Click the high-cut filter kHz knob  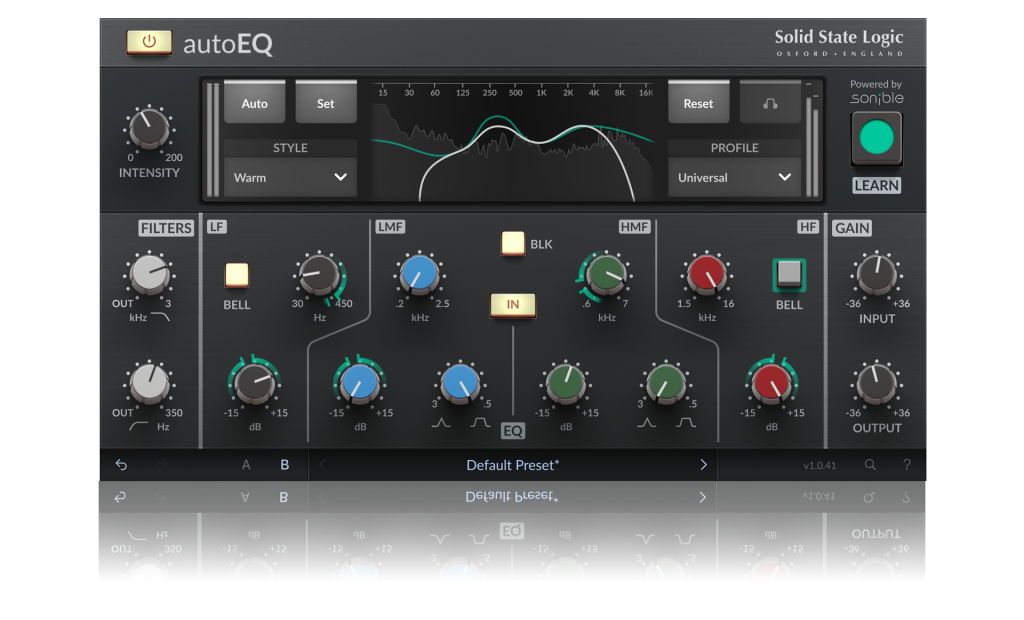point(150,274)
